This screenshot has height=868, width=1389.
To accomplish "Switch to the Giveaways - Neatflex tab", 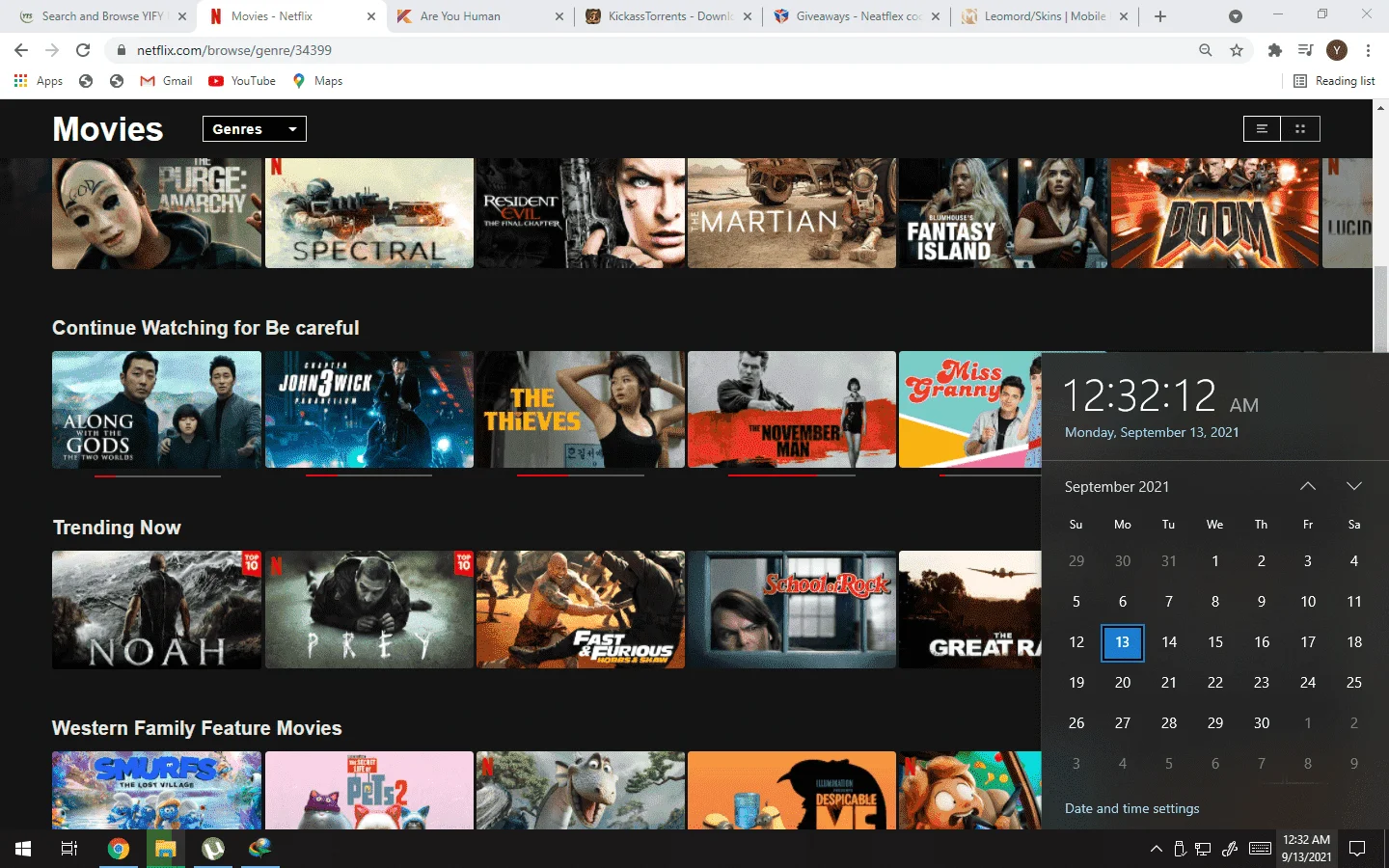I will [x=857, y=16].
